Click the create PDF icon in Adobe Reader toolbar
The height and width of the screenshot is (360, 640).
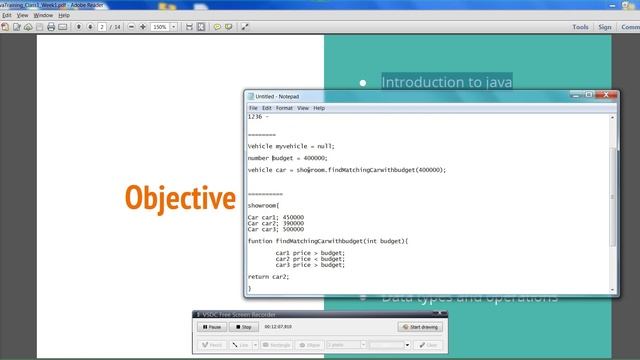(5, 27)
